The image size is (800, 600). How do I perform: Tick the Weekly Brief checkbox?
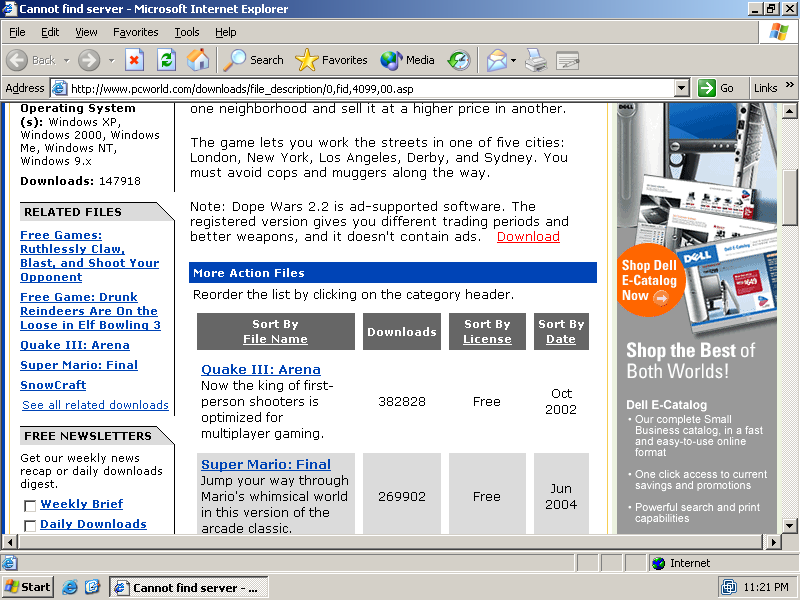pyautogui.click(x=30, y=506)
